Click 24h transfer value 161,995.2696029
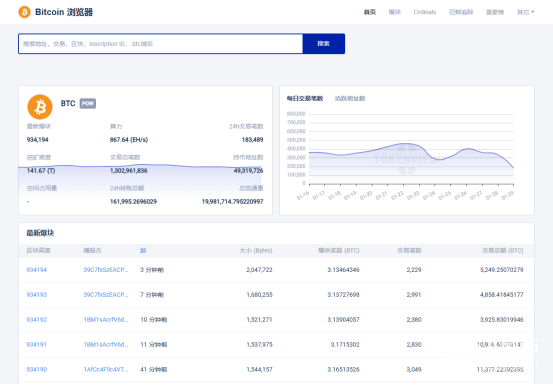Viewport: 553px width, 385px height. (x=133, y=202)
